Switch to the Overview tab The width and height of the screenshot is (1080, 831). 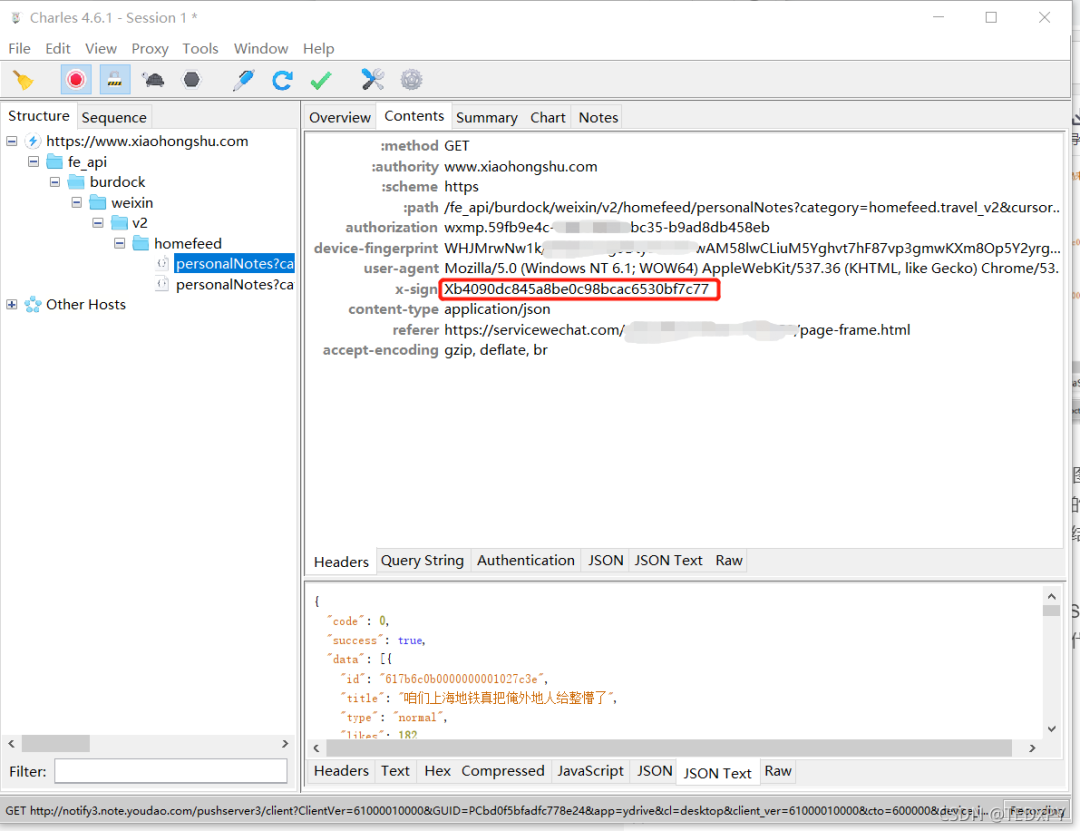340,117
